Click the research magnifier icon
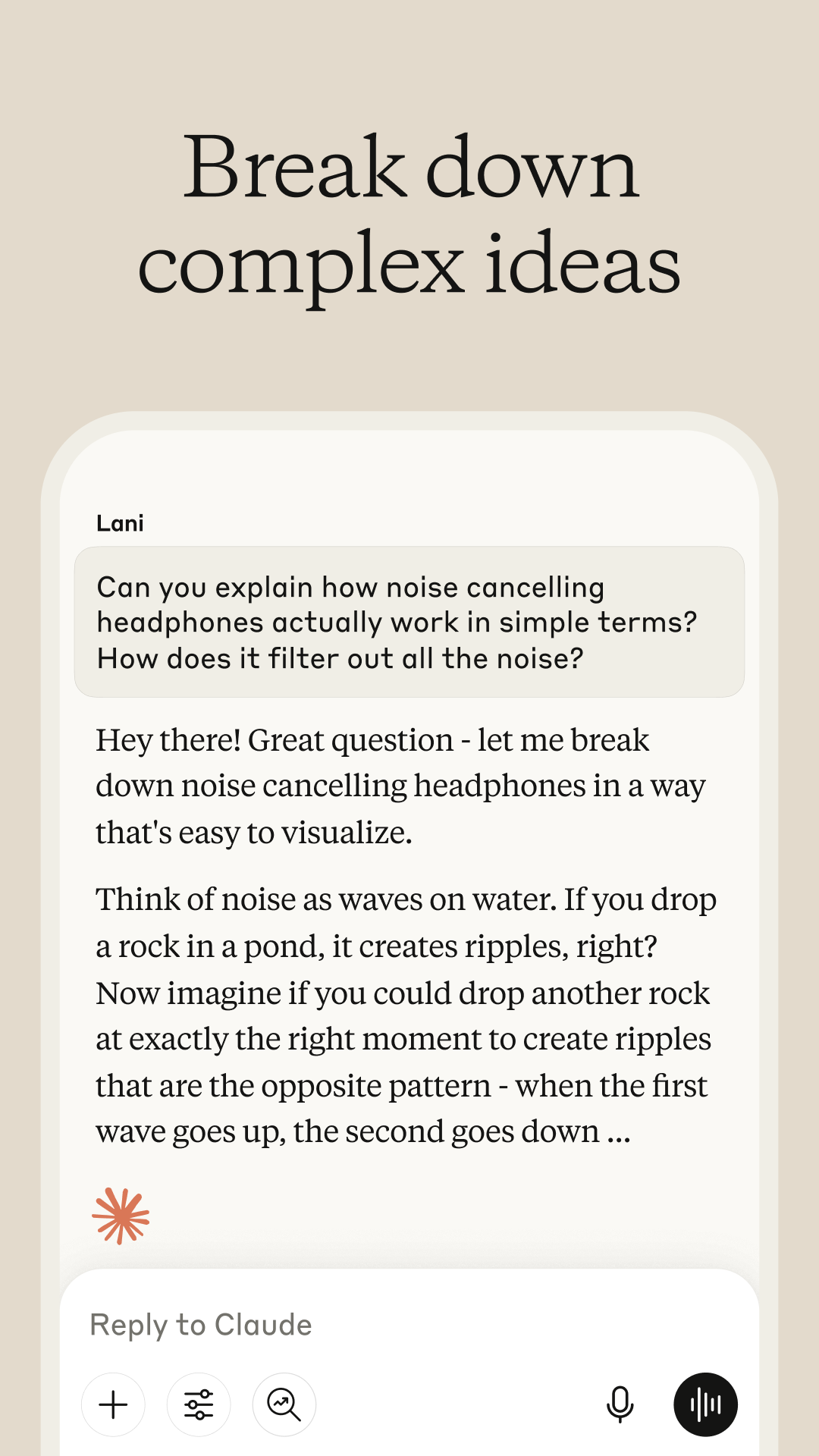Viewport: 819px width, 1456px height. pos(284,1404)
